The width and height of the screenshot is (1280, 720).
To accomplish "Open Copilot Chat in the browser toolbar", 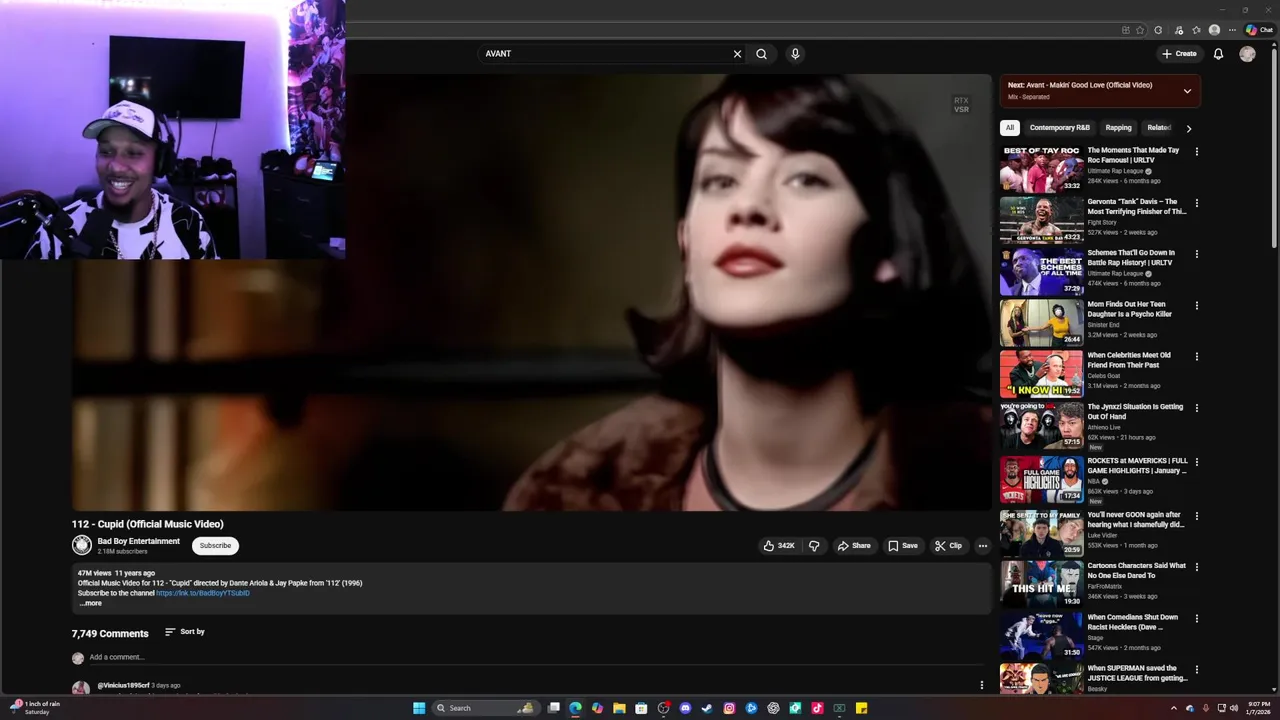I will pyautogui.click(x=1259, y=30).
